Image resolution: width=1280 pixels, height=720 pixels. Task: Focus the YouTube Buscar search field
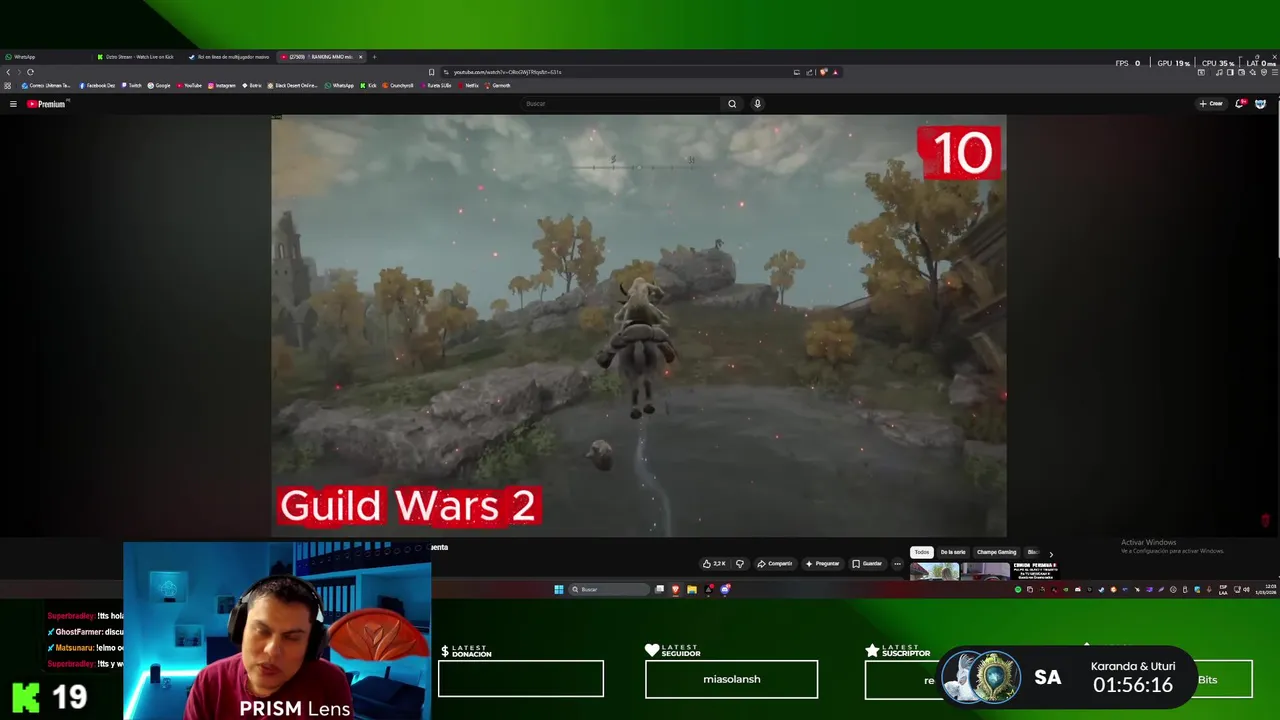(620, 104)
